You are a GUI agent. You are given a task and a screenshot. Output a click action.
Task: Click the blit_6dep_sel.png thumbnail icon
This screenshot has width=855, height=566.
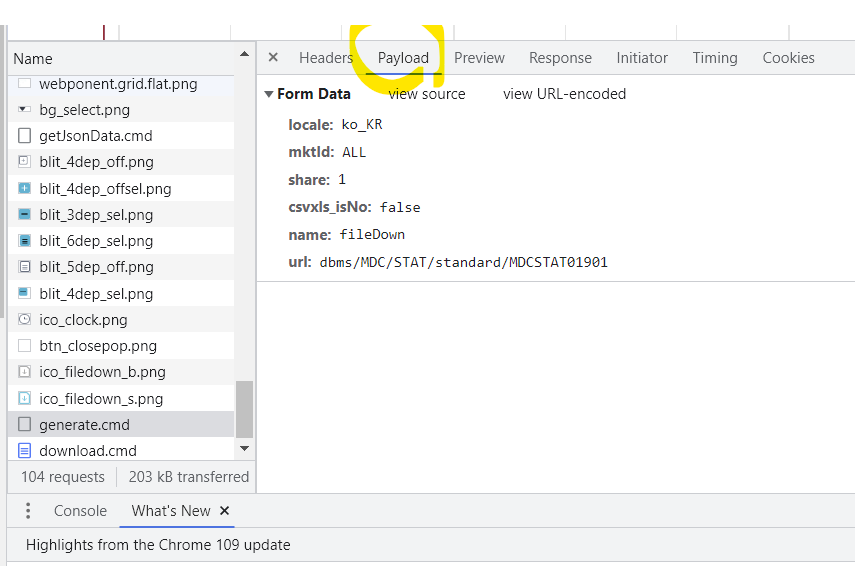click(25, 240)
